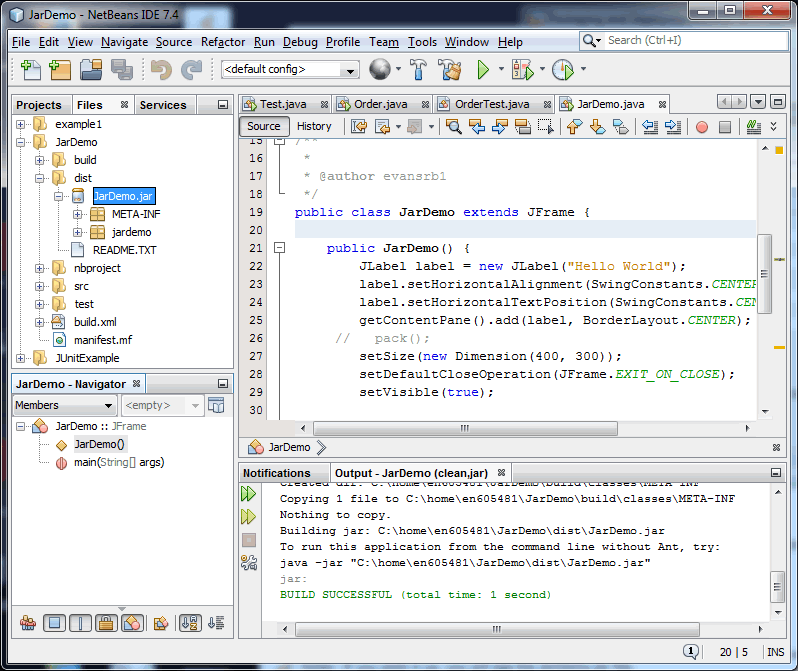Image resolution: width=798 pixels, height=671 pixels.
Task: Open the Members view dropdown in Navigator
Action: click(x=64, y=405)
